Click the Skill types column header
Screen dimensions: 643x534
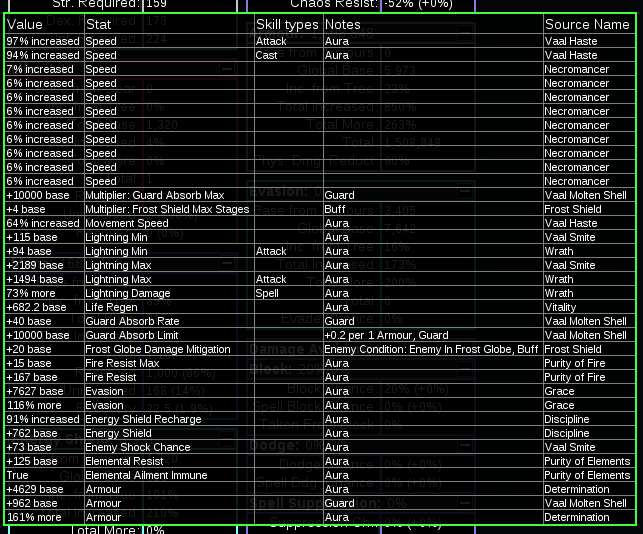point(287,25)
